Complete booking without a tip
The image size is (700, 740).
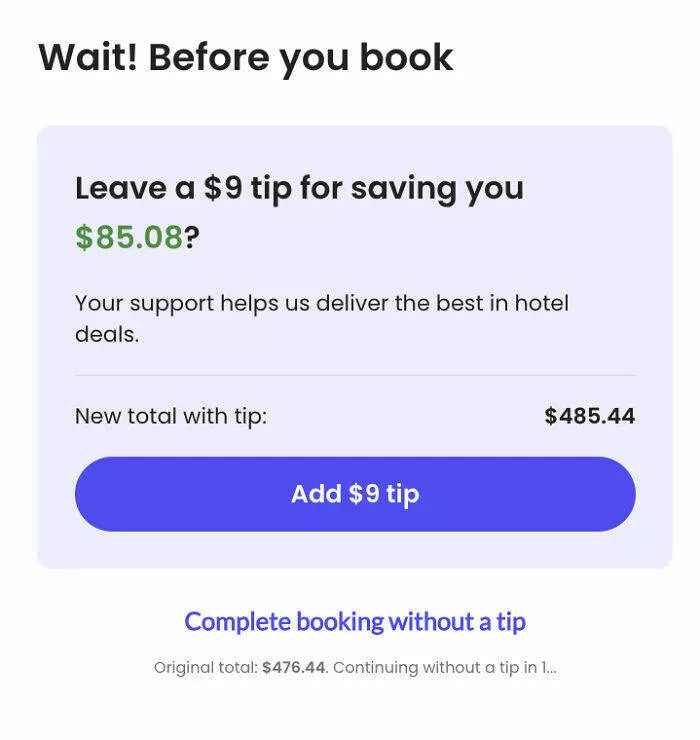(x=355, y=622)
